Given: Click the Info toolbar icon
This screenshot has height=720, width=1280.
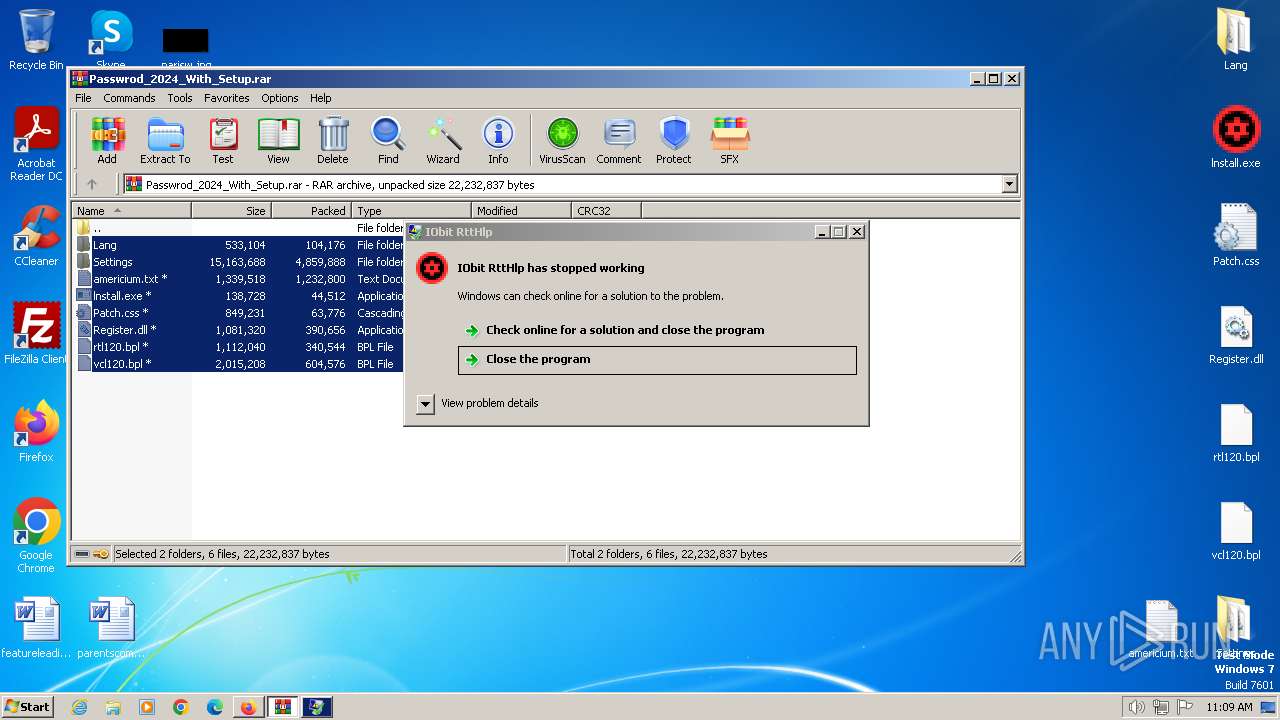Looking at the screenshot, I should tap(498, 141).
